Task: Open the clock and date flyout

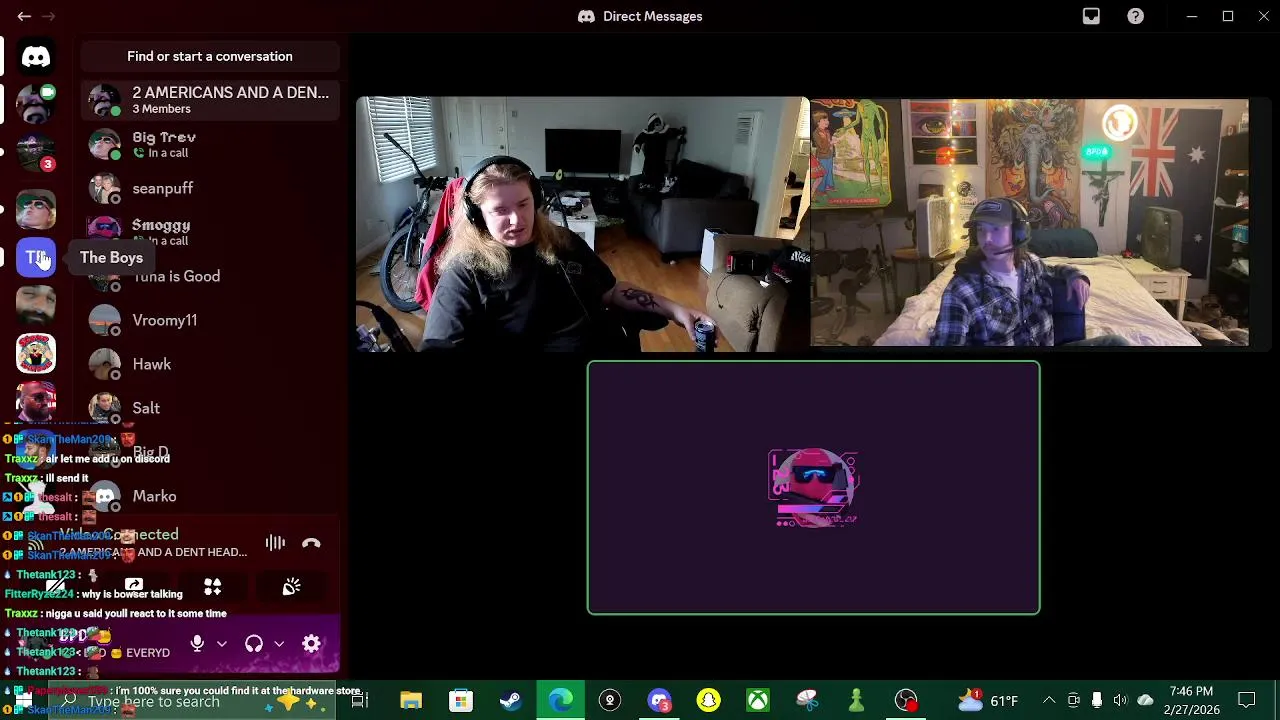Action: coord(1191,700)
